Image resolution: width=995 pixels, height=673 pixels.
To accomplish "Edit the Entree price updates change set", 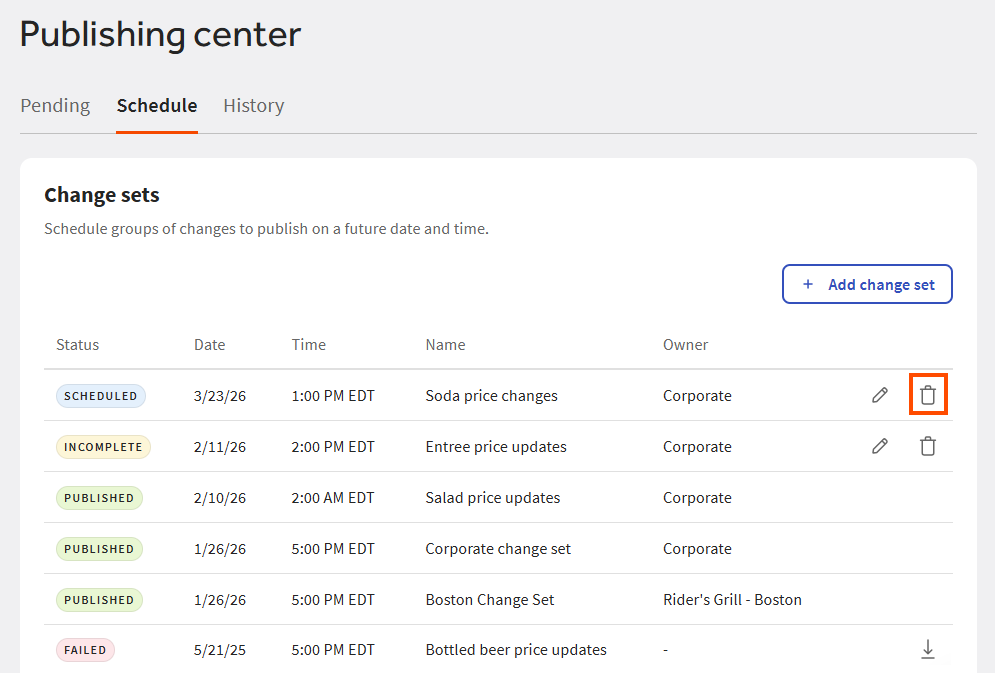I will [879, 446].
